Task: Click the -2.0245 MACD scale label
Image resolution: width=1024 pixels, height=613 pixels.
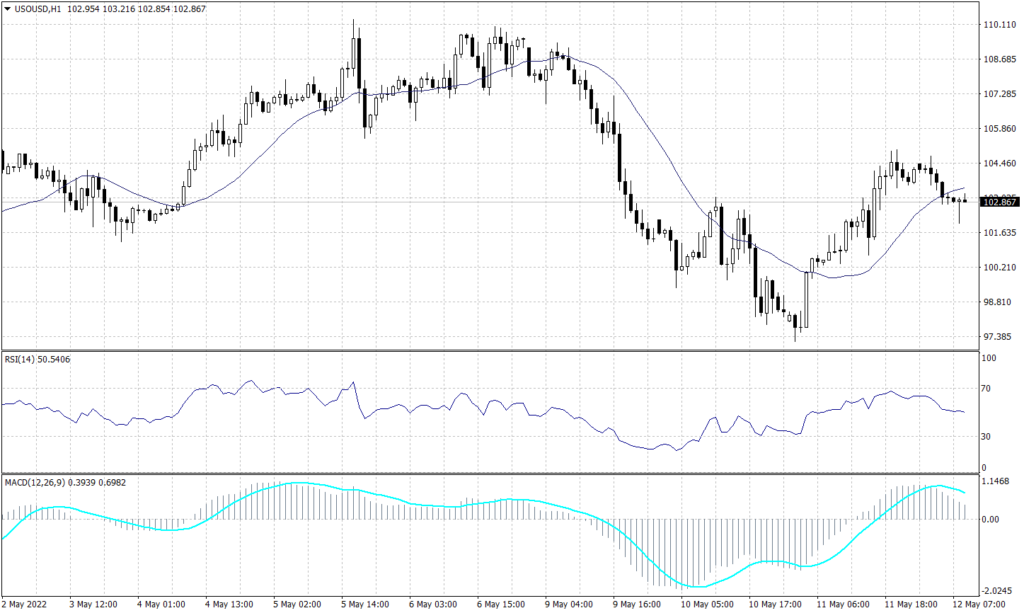Action: point(997,588)
